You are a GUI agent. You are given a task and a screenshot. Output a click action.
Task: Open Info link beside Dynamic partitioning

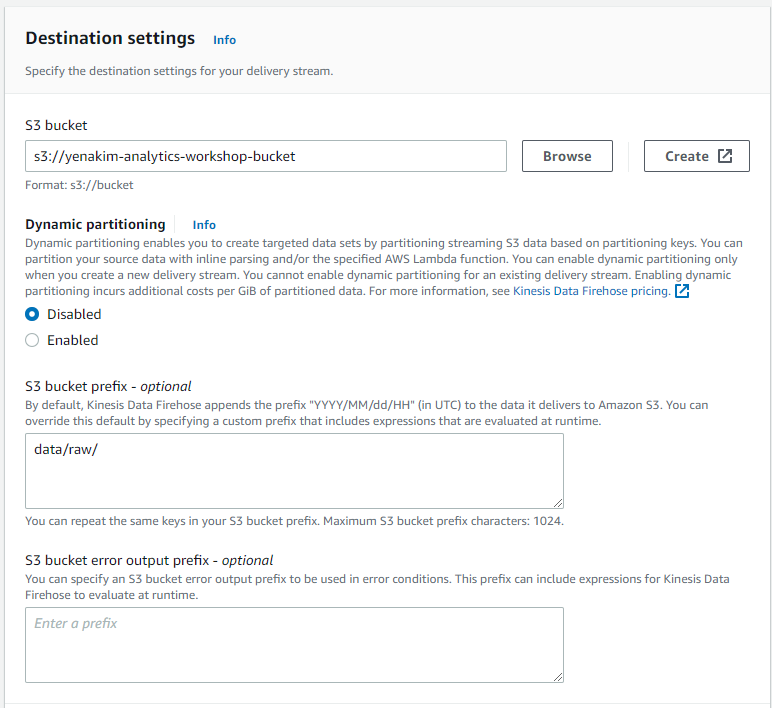pyautogui.click(x=204, y=225)
